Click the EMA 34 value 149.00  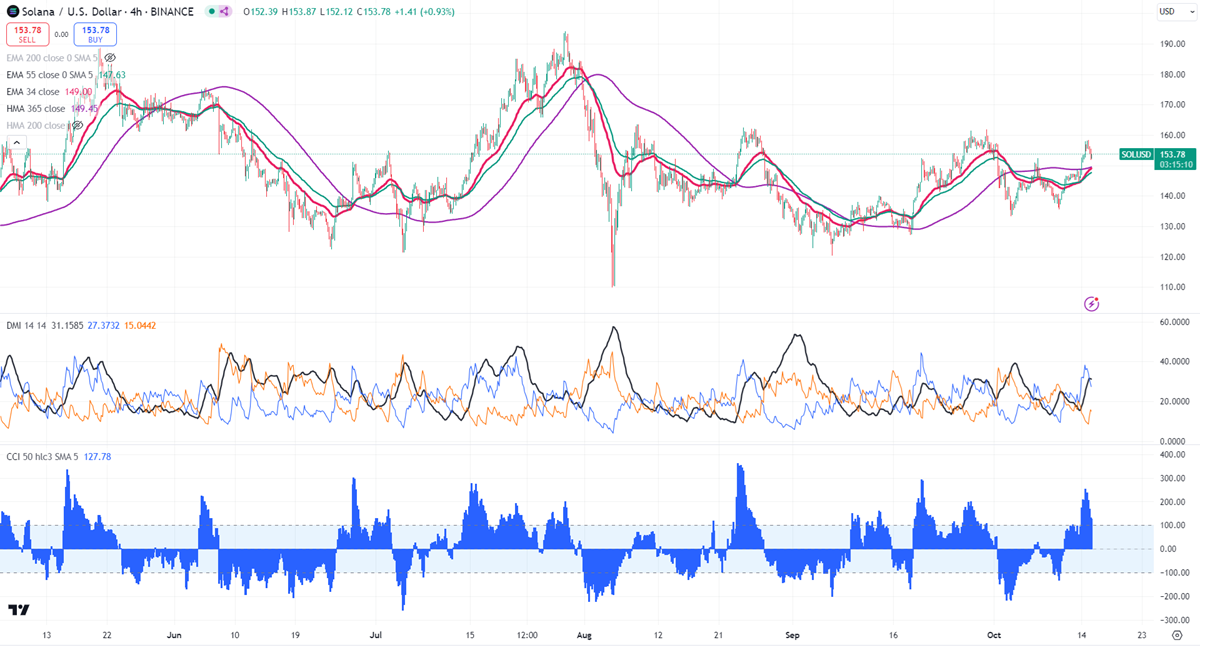78,92
